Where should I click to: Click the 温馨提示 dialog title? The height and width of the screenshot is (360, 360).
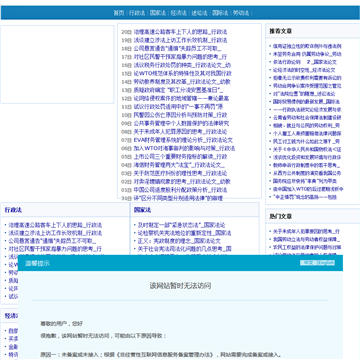(37, 263)
